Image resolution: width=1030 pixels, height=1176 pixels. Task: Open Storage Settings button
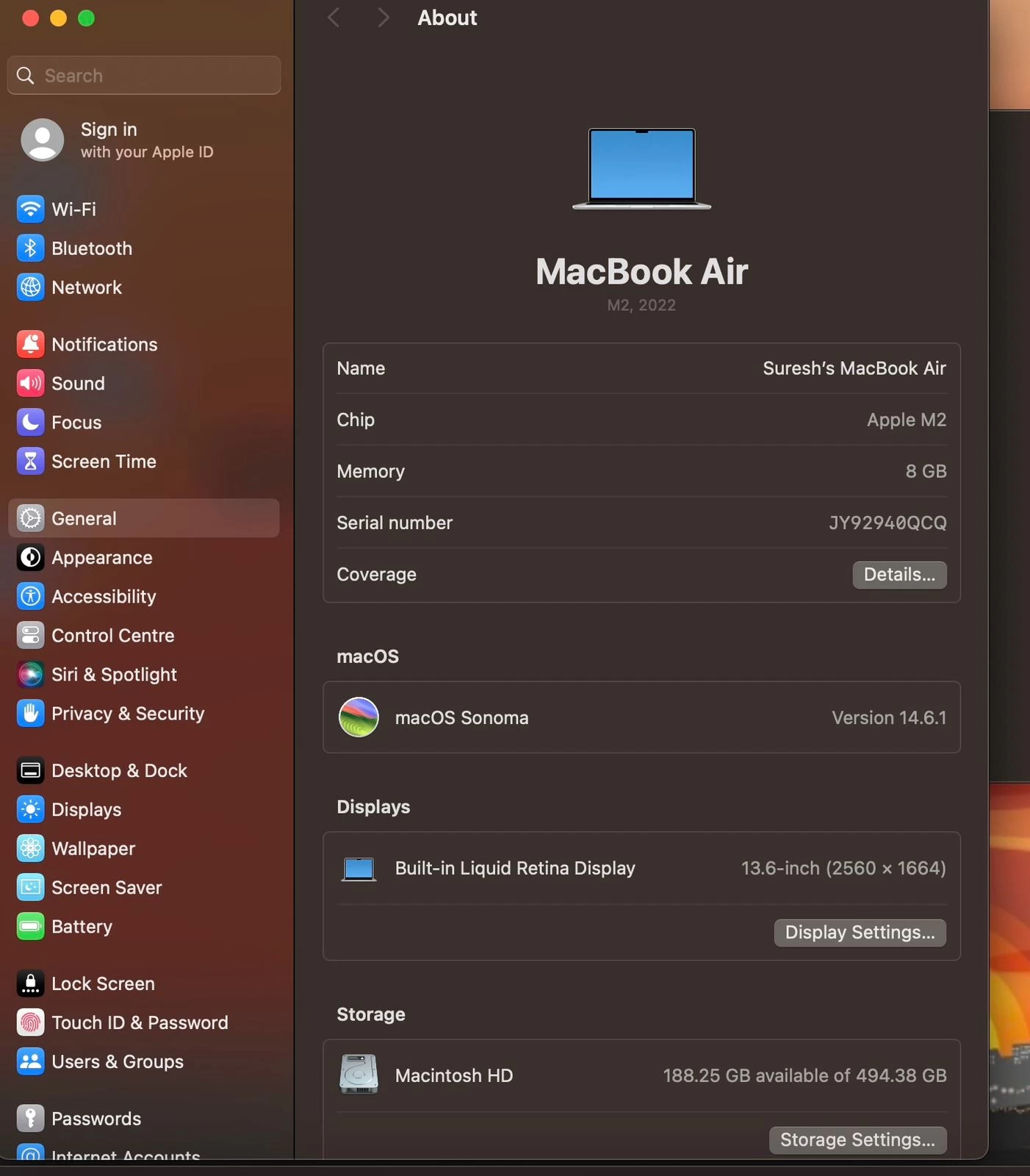pyautogui.click(x=858, y=1140)
